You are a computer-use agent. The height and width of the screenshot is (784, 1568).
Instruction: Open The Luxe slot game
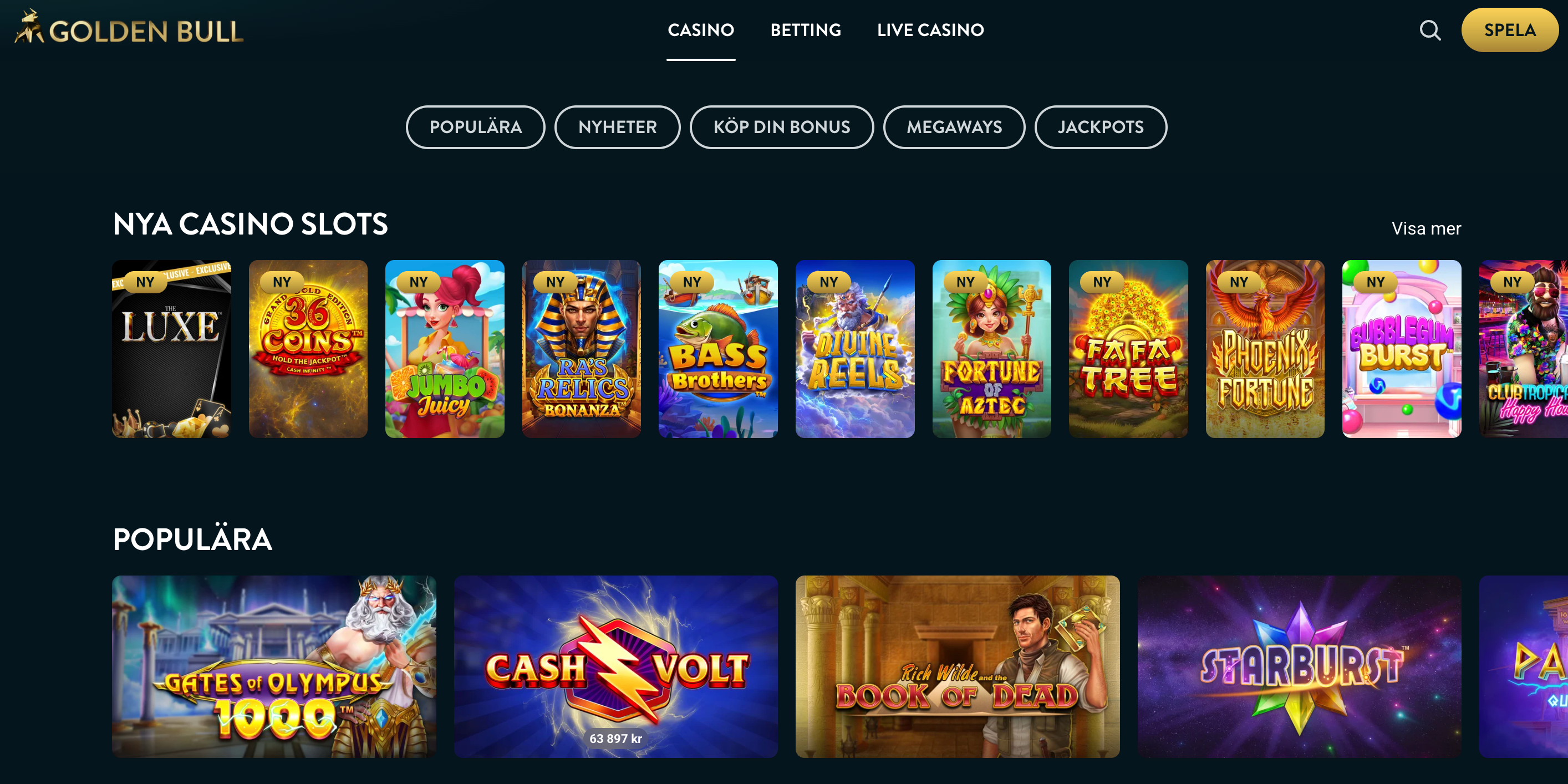click(x=172, y=349)
